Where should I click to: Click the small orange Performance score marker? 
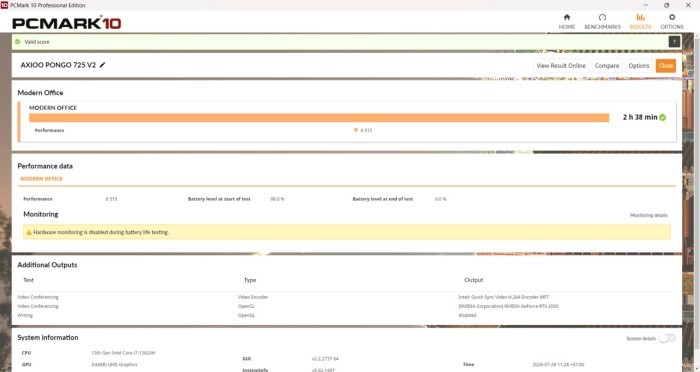pyautogui.click(x=356, y=130)
